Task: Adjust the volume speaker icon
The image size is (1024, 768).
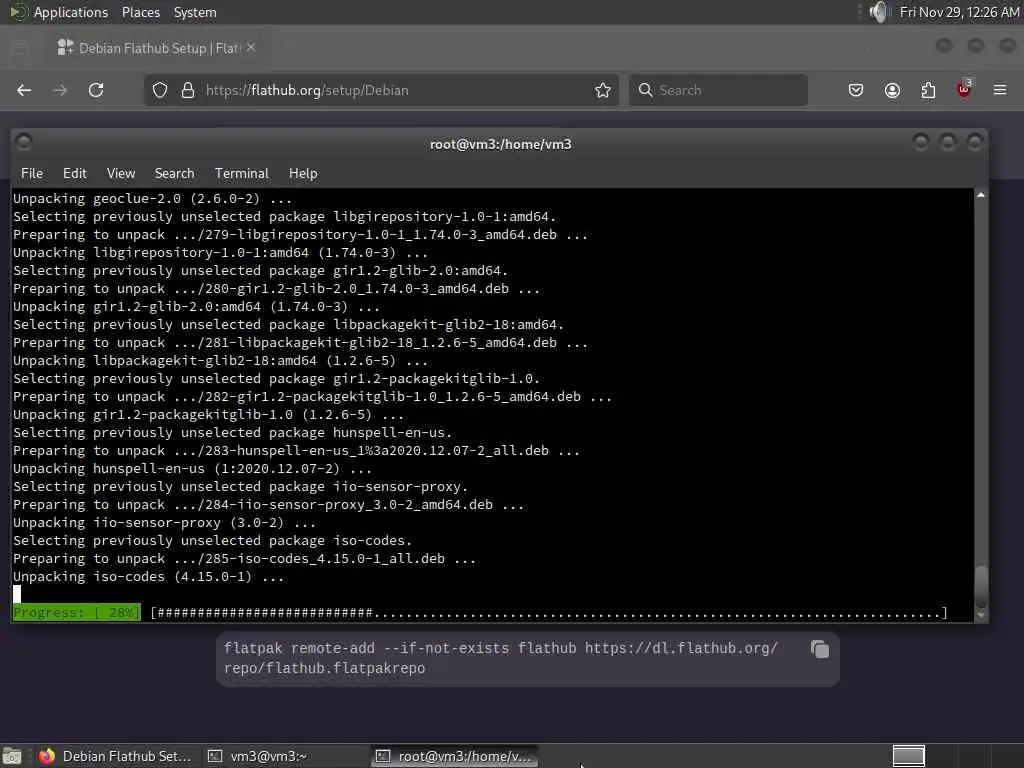Action: point(880,12)
